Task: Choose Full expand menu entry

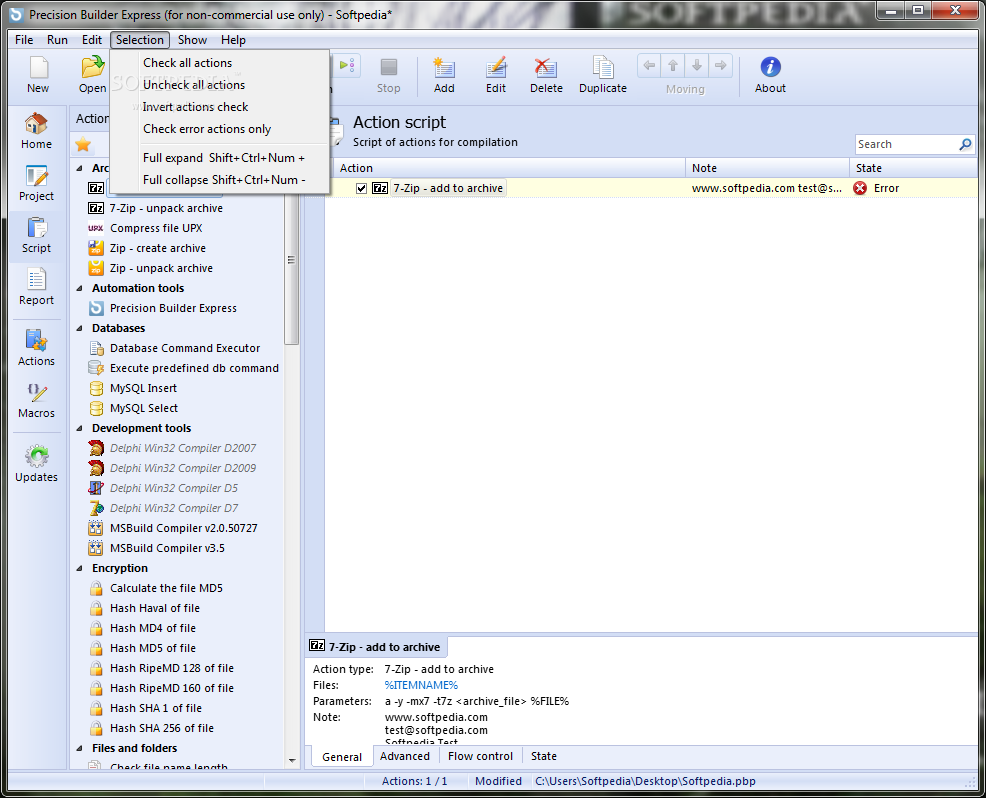Action: point(220,158)
